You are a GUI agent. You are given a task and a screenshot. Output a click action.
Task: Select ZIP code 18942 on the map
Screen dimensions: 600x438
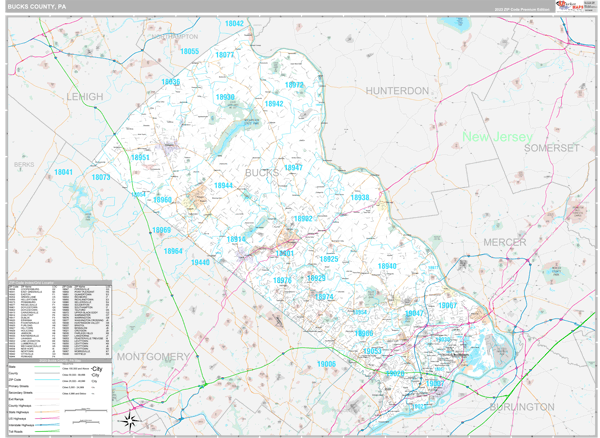[x=274, y=104]
